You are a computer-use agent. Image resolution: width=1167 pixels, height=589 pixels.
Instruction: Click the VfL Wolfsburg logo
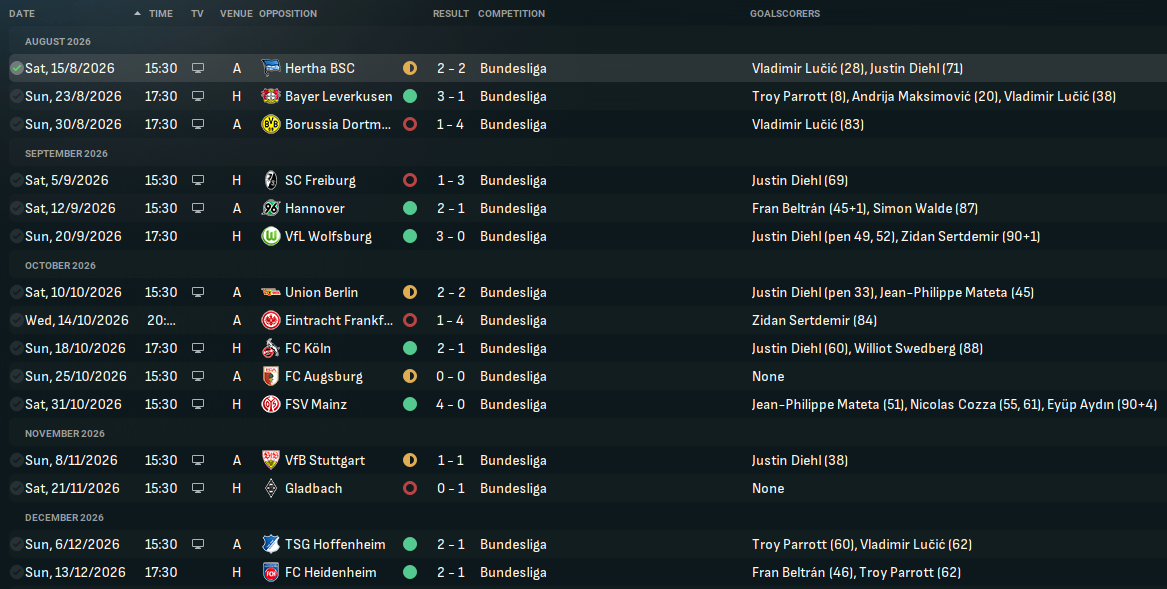point(271,236)
